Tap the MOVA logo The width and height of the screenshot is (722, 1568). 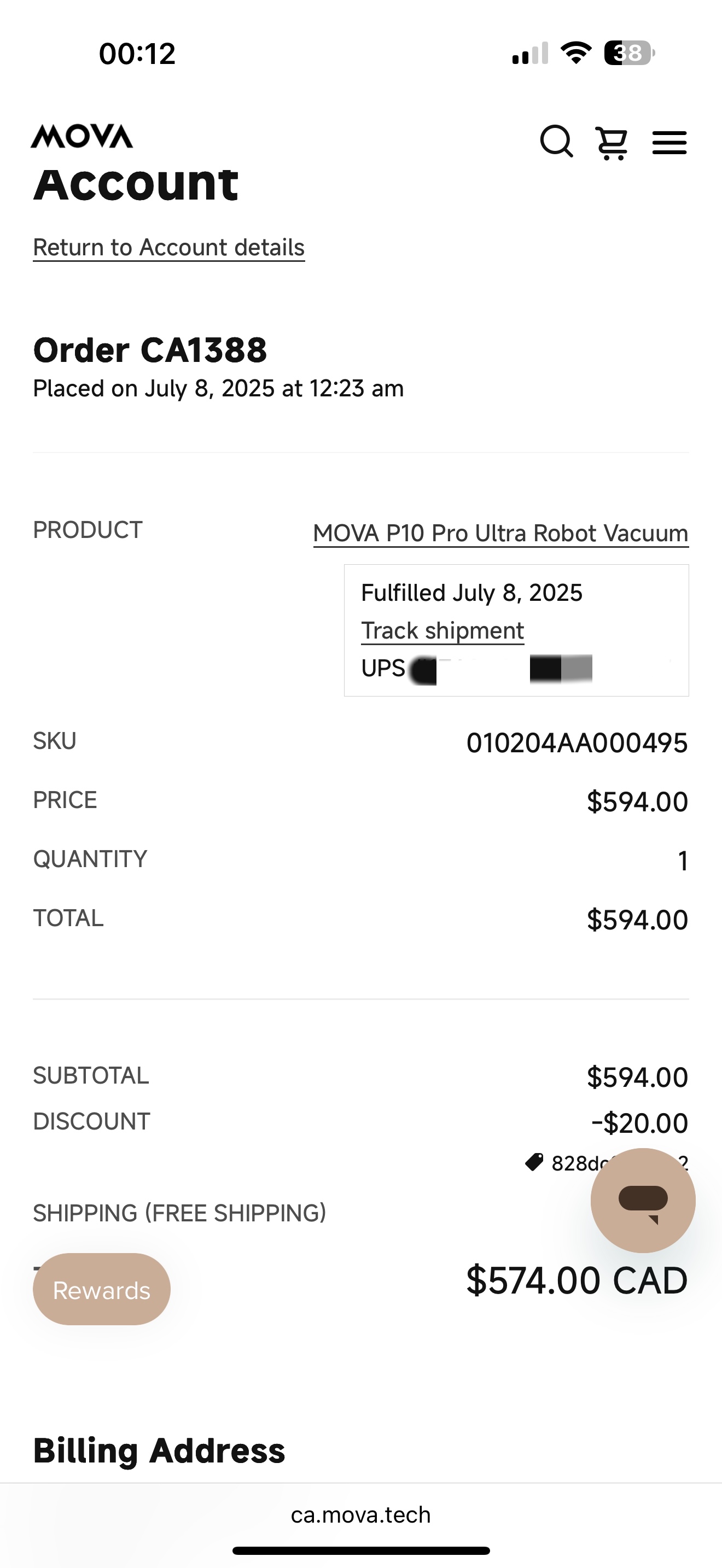coord(82,136)
